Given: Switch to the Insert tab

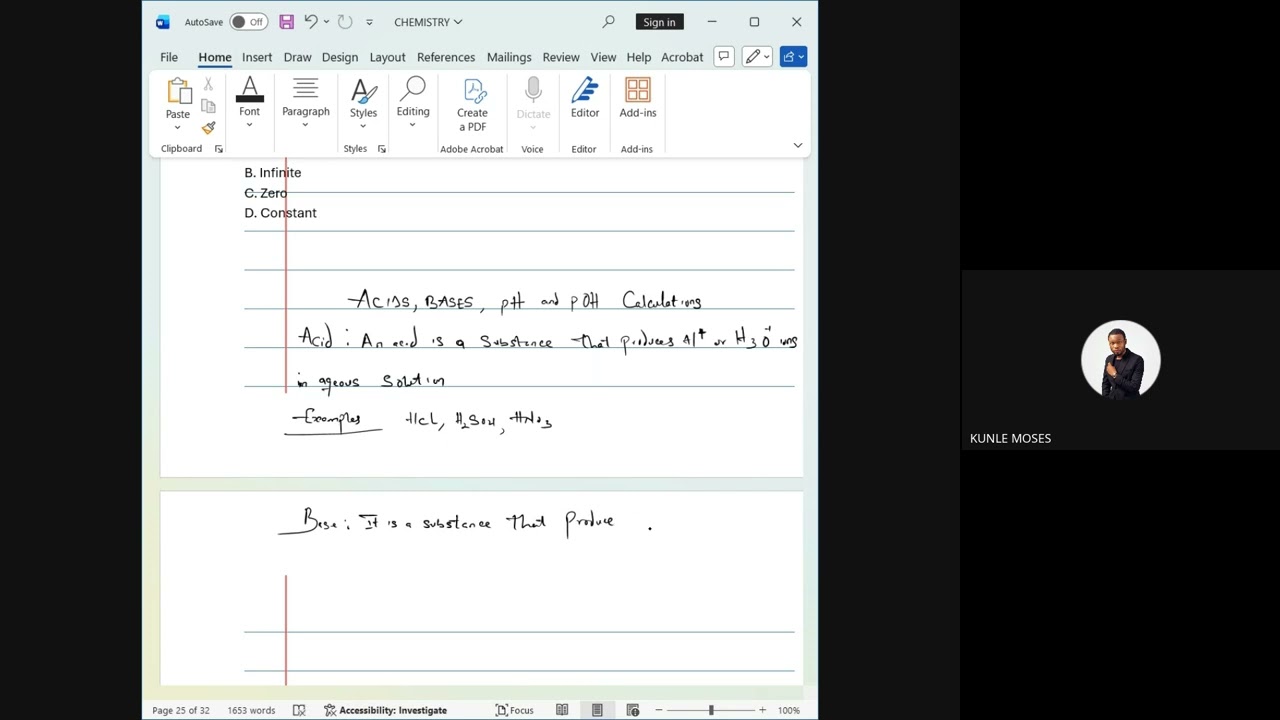Looking at the screenshot, I should click(x=257, y=57).
